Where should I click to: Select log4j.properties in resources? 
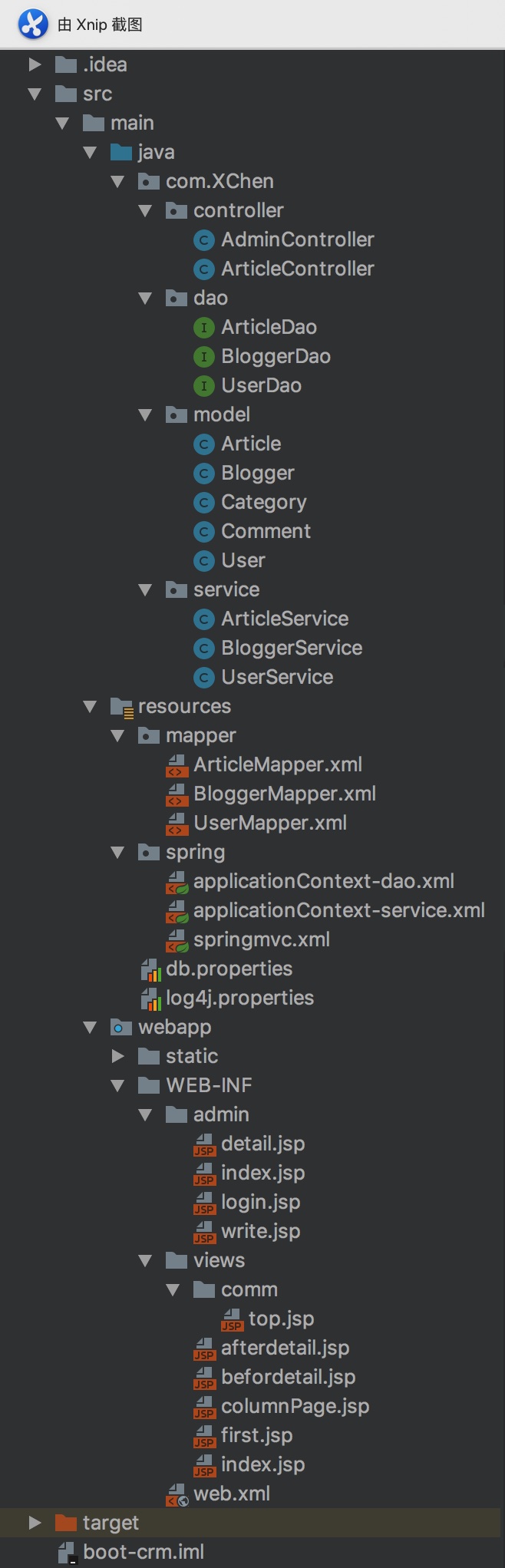coord(239,998)
